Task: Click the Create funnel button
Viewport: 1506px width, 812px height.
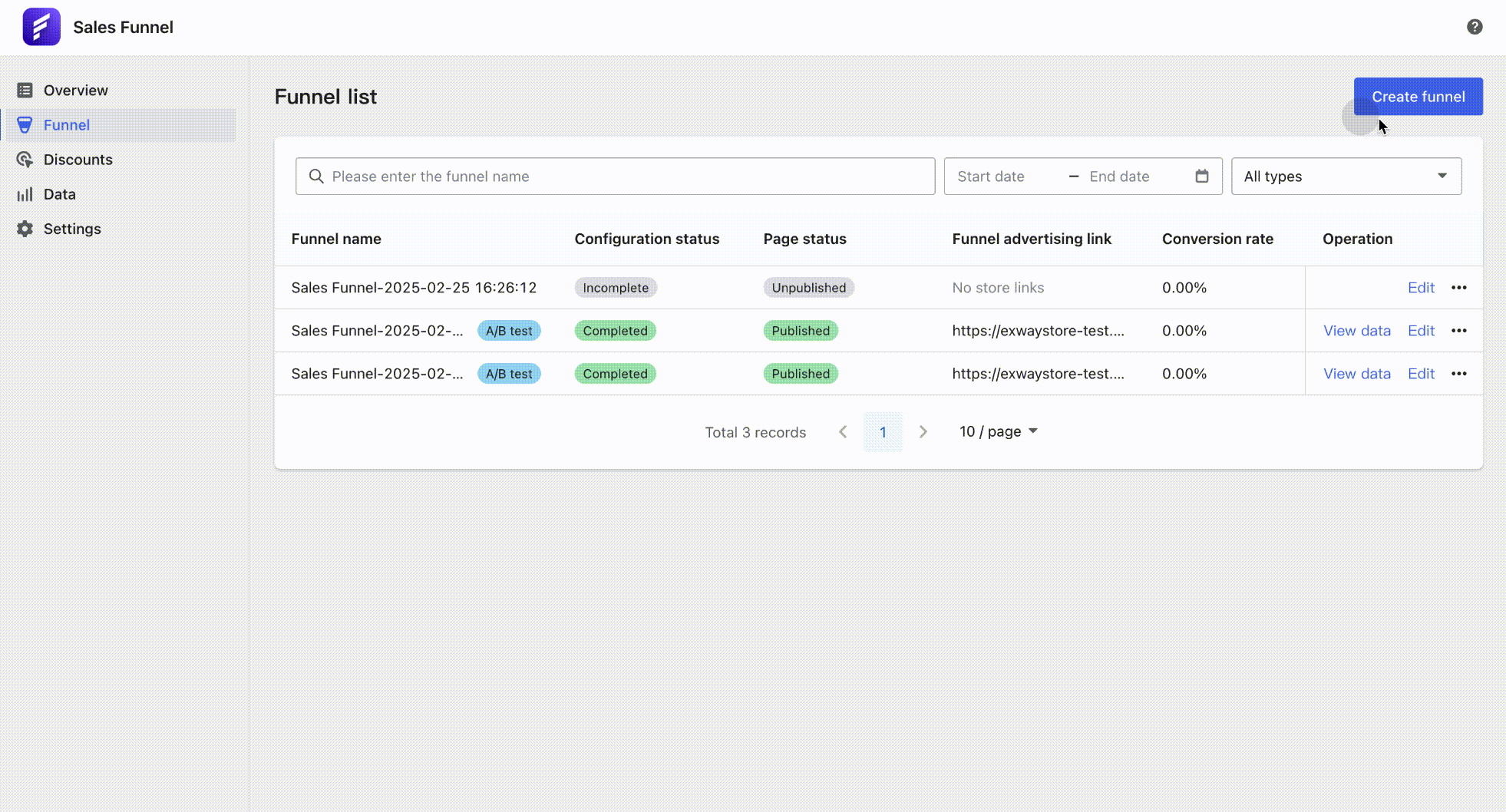Action: 1418,97
